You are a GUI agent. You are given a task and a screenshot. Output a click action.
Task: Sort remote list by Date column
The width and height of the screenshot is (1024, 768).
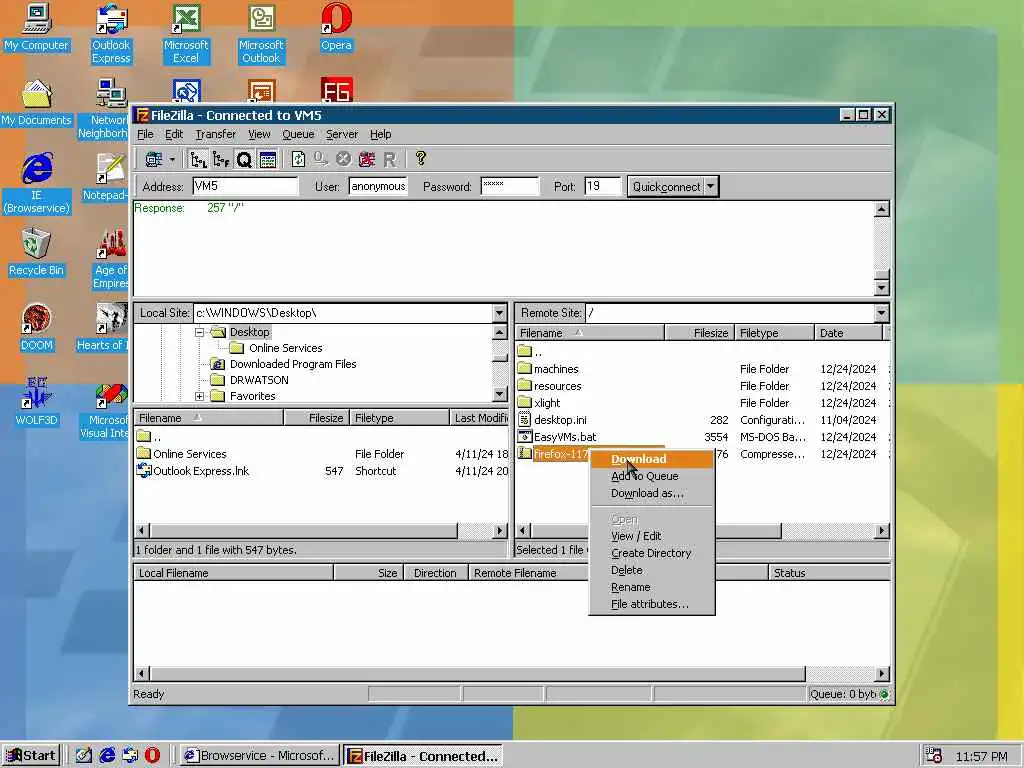point(849,333)
